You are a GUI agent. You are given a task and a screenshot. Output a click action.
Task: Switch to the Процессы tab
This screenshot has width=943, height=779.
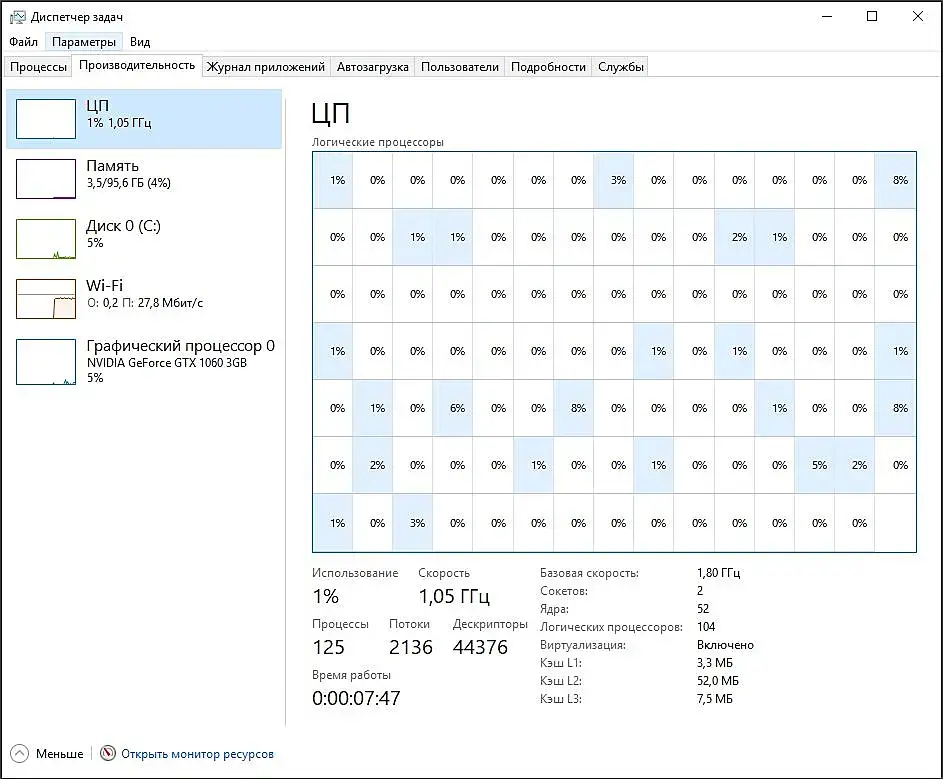[x=39, y=67]
